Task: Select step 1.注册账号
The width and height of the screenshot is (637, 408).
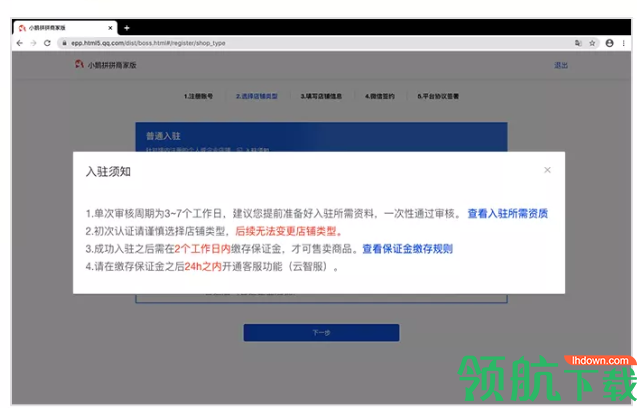Action: coord(198,96)
